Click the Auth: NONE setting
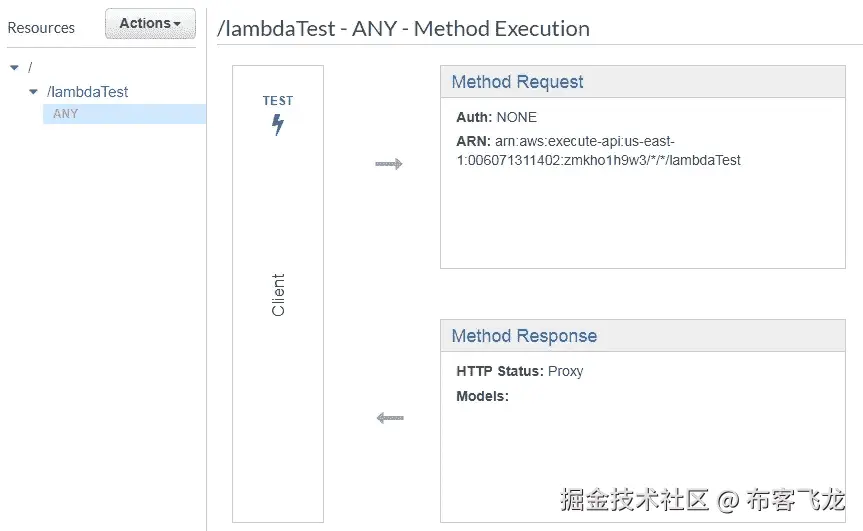 (x=496, y=117)
